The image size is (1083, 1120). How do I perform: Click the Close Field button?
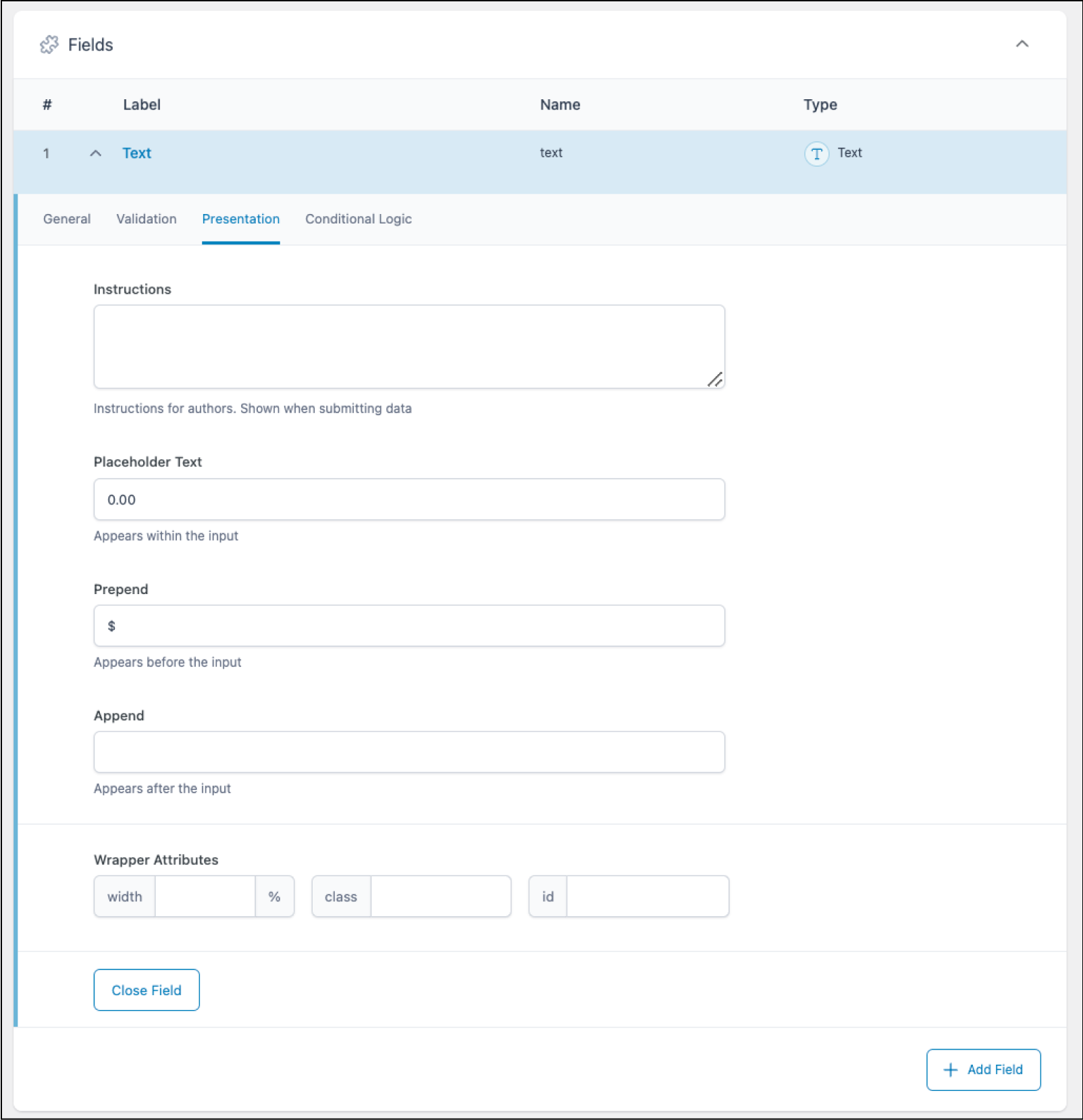(146, 990)
